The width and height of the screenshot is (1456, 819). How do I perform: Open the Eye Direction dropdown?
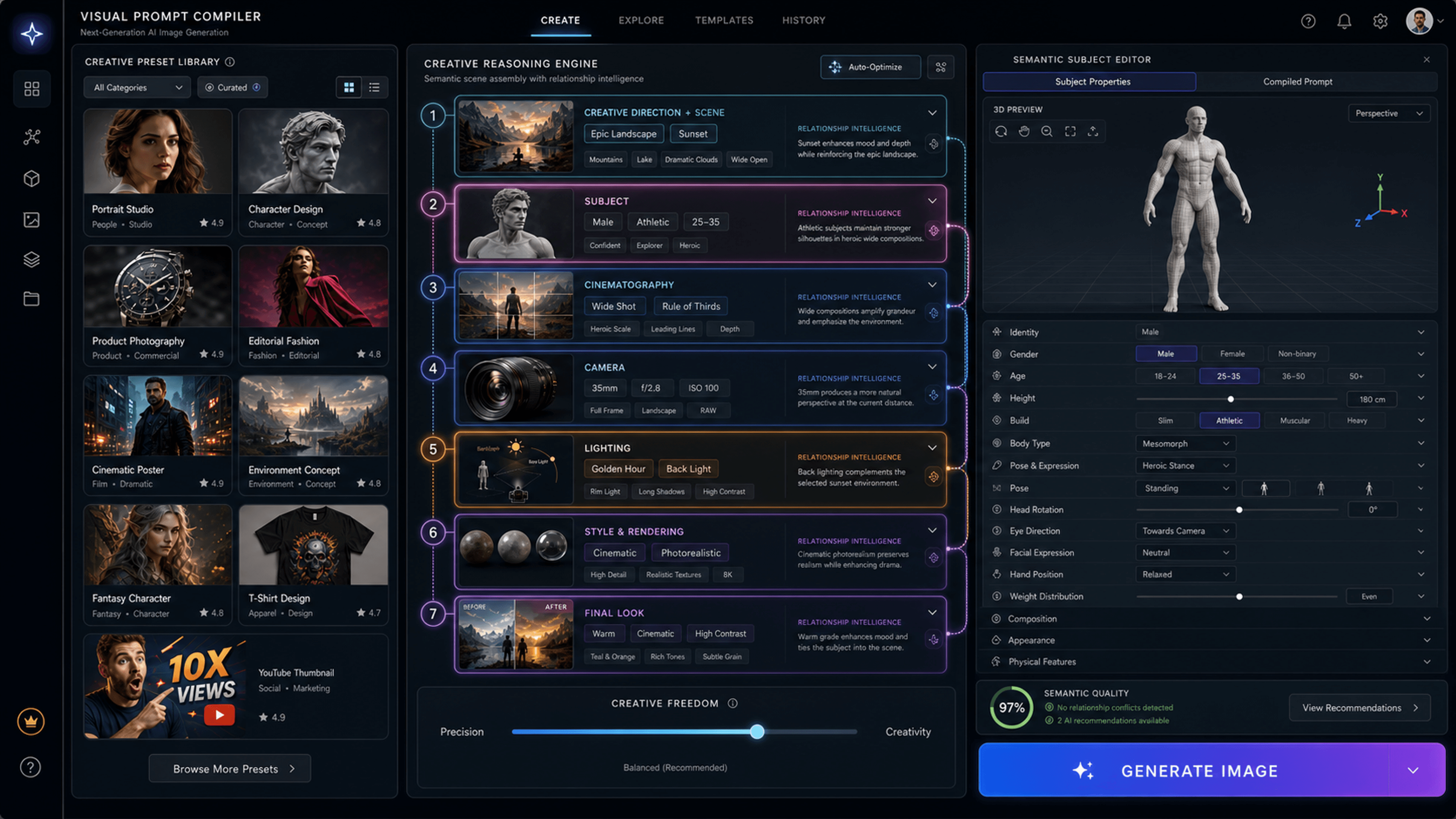tap(1185, 531)
